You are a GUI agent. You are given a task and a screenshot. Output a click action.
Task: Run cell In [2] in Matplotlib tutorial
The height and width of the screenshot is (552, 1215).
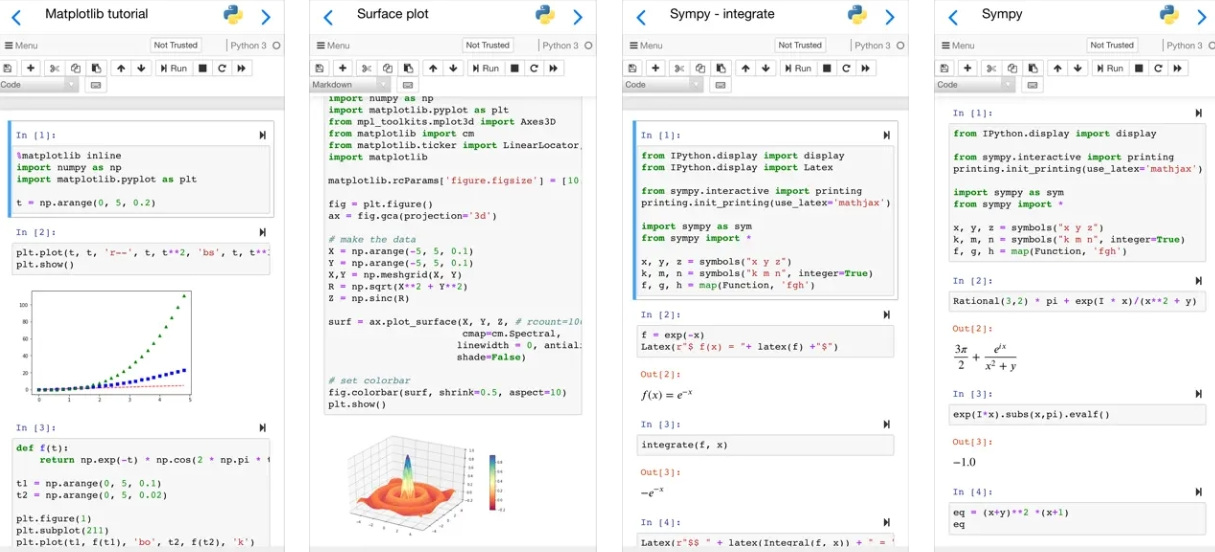coord(263,232)
